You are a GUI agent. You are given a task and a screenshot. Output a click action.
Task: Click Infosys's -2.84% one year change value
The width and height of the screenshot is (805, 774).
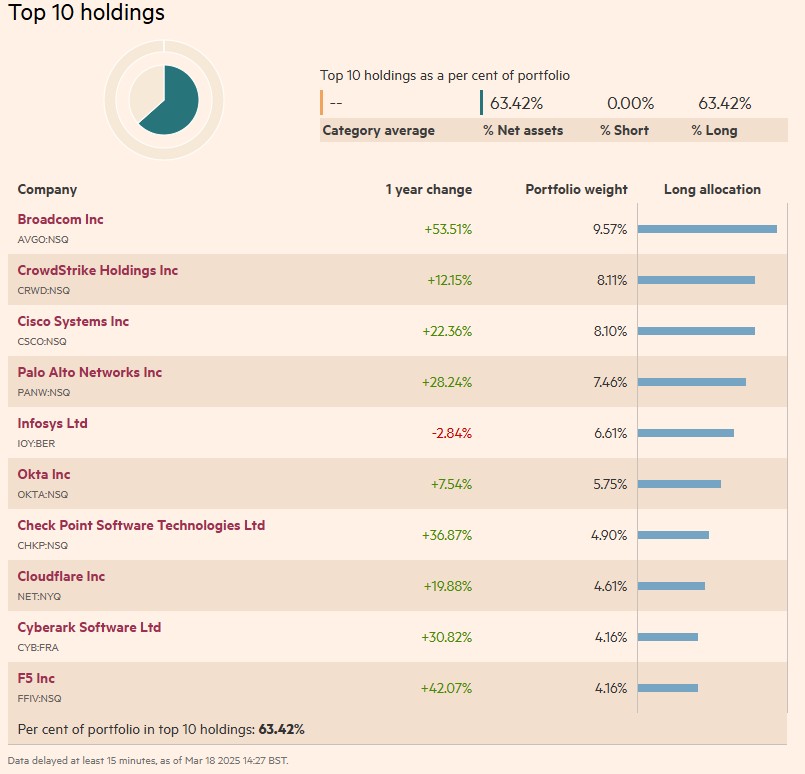[x=451, y=433]
